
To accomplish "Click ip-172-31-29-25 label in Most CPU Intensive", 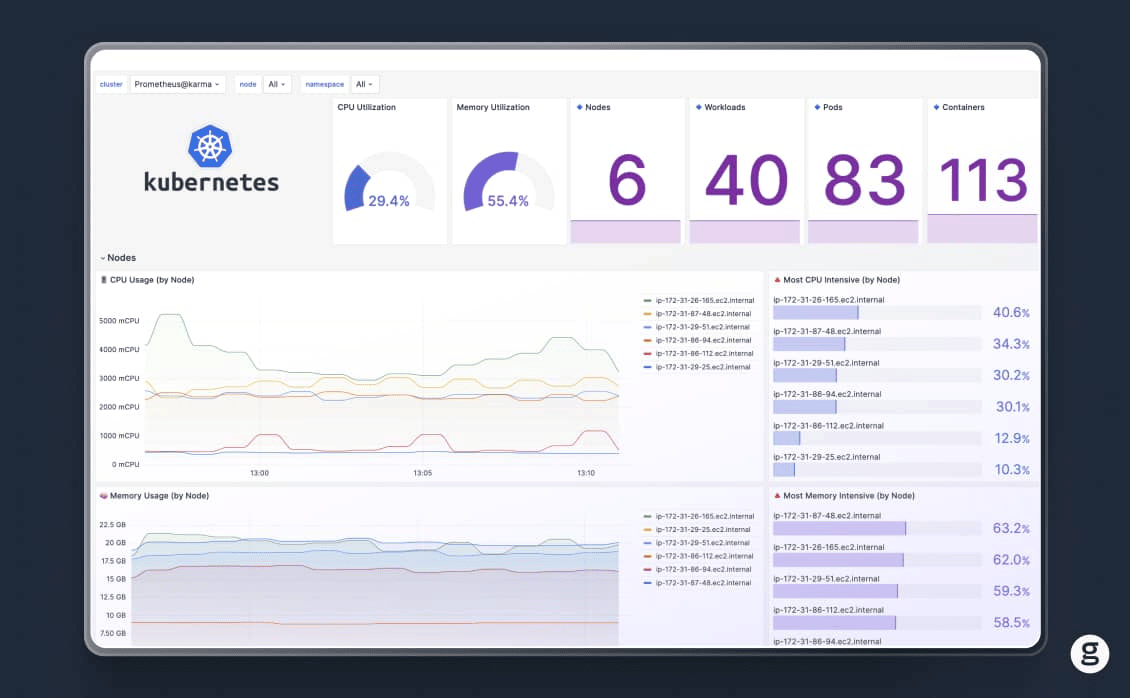I will [x=827, y=457].
